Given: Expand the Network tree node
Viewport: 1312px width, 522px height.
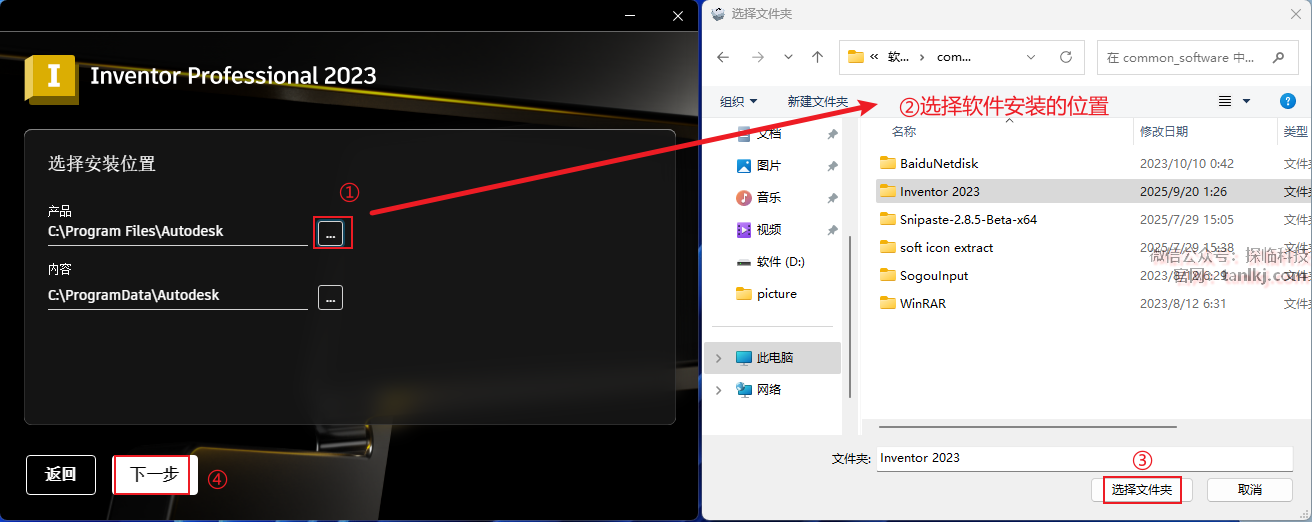Looking at the screenshot, I should pyautogui.click(x=718, y=389).
